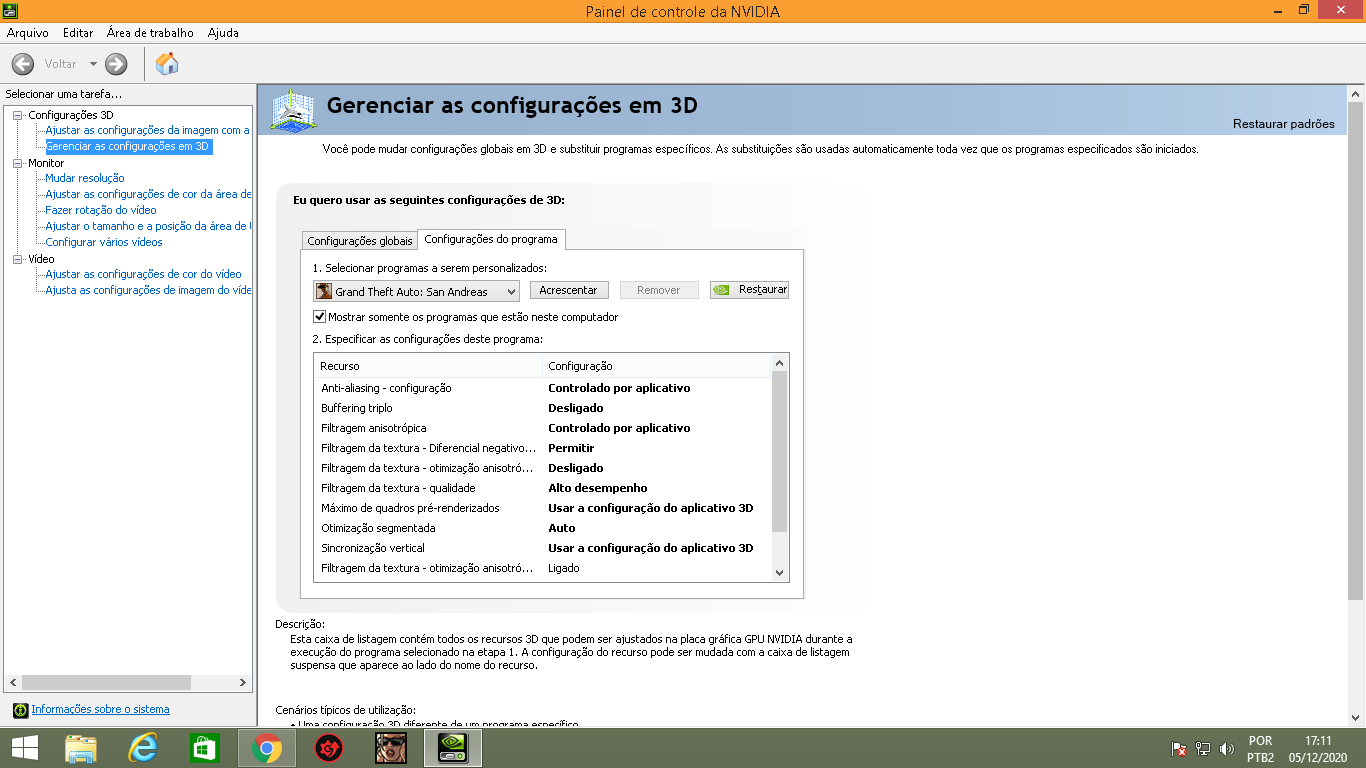Click the Forward arrow icon
Image resolution: width=1366 pixels, height=768 pixels.
116,64
